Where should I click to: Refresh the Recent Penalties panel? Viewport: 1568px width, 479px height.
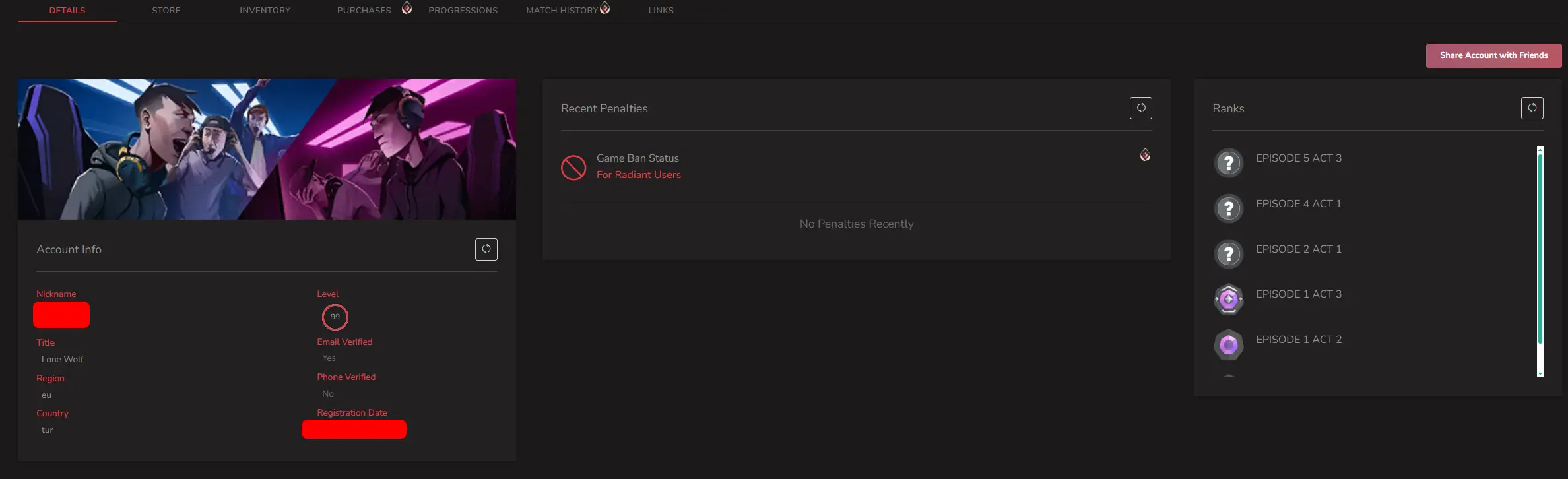coord(1140,108)
